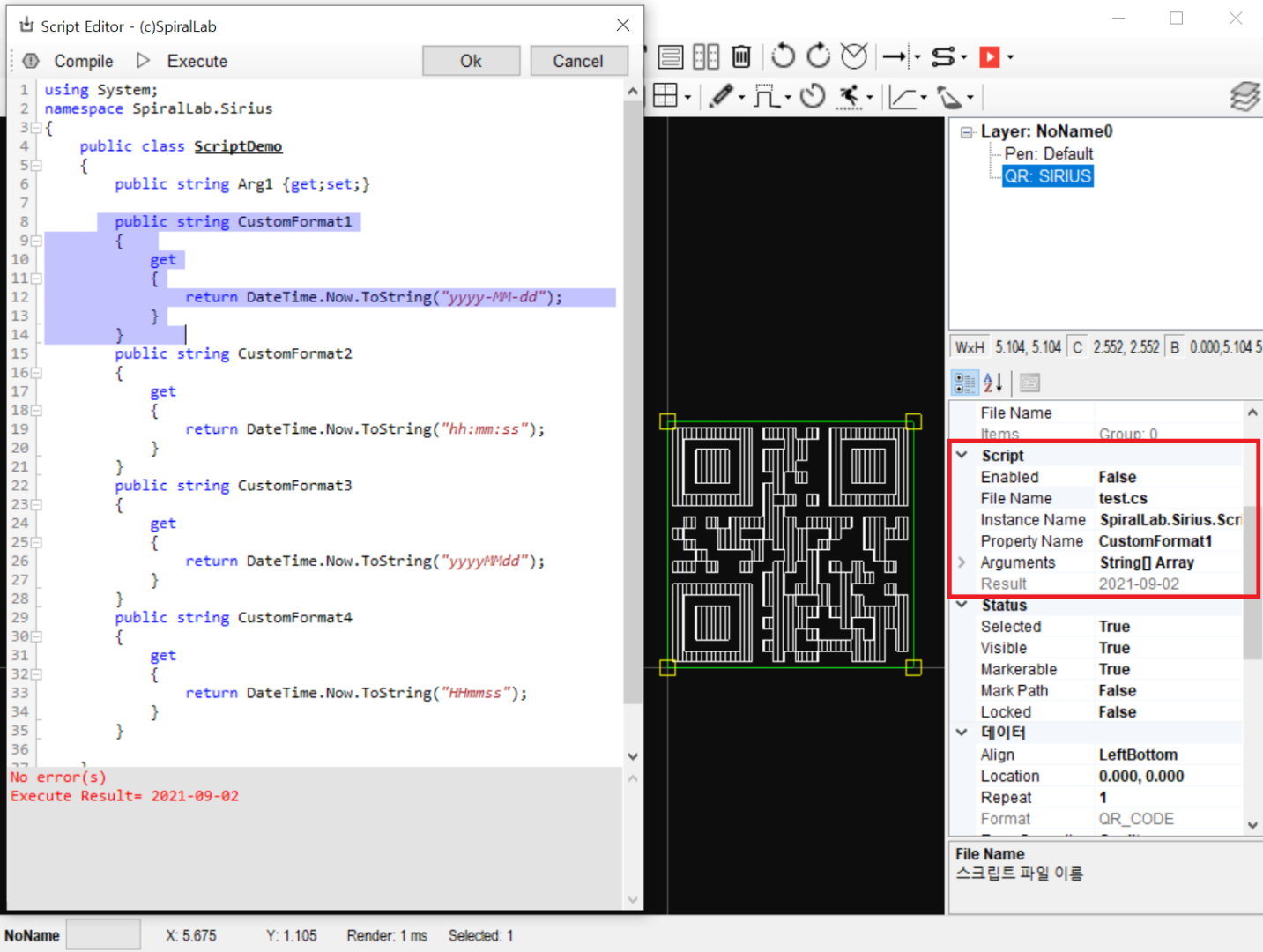Click the red play marker icon
Viewport: 1263px width, 952px height.
990,57
